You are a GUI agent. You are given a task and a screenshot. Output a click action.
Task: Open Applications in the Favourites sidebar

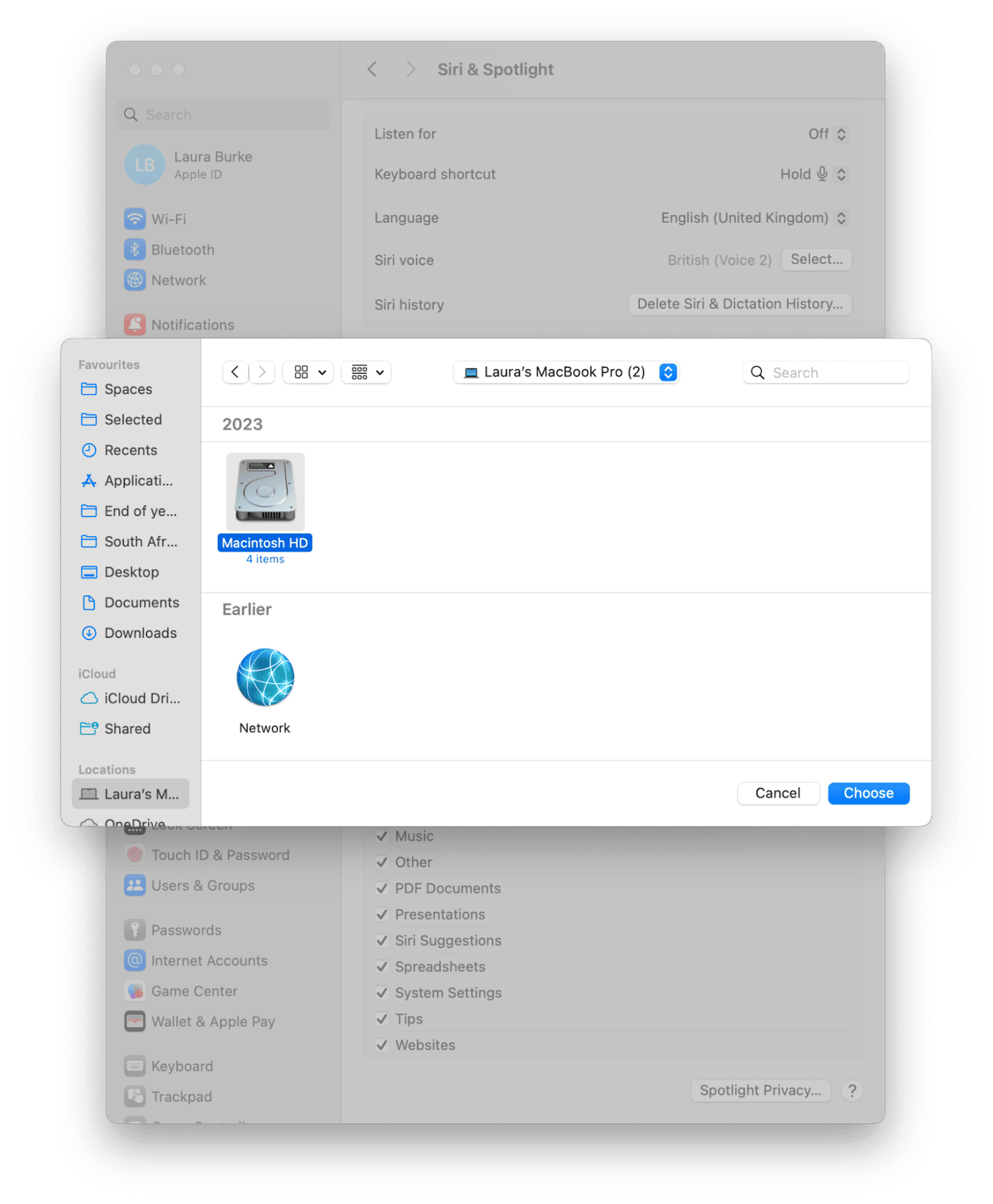138,480
